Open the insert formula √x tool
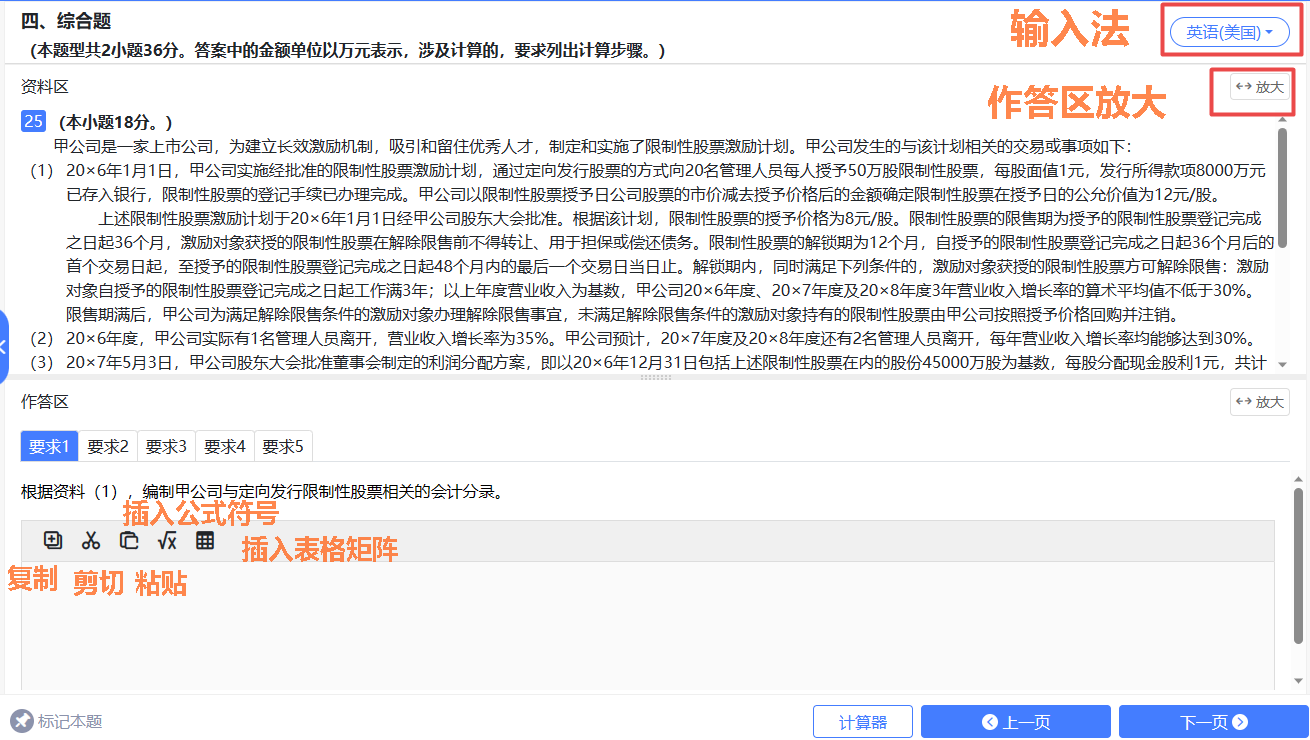This screenshot has height=740, width=1310. click(x=166, y=540)
